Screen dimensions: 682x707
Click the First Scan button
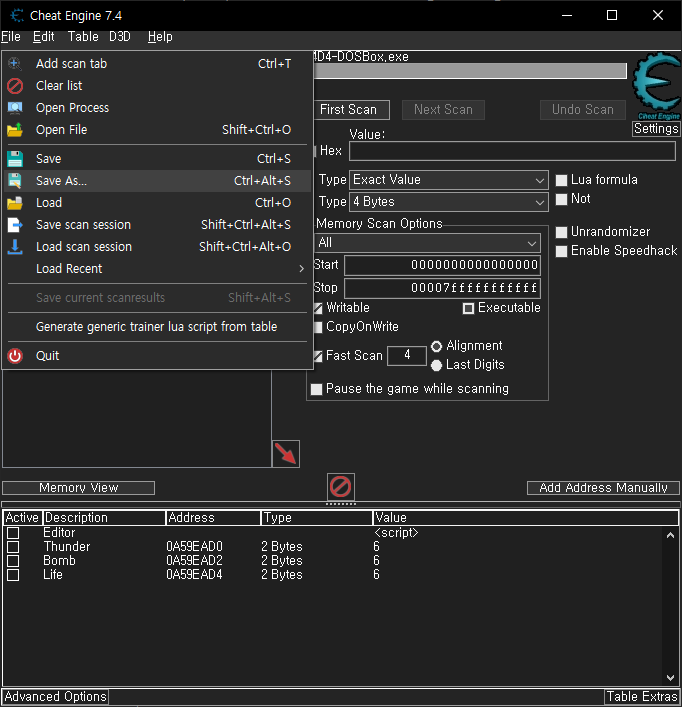click(x=352, y=110)
